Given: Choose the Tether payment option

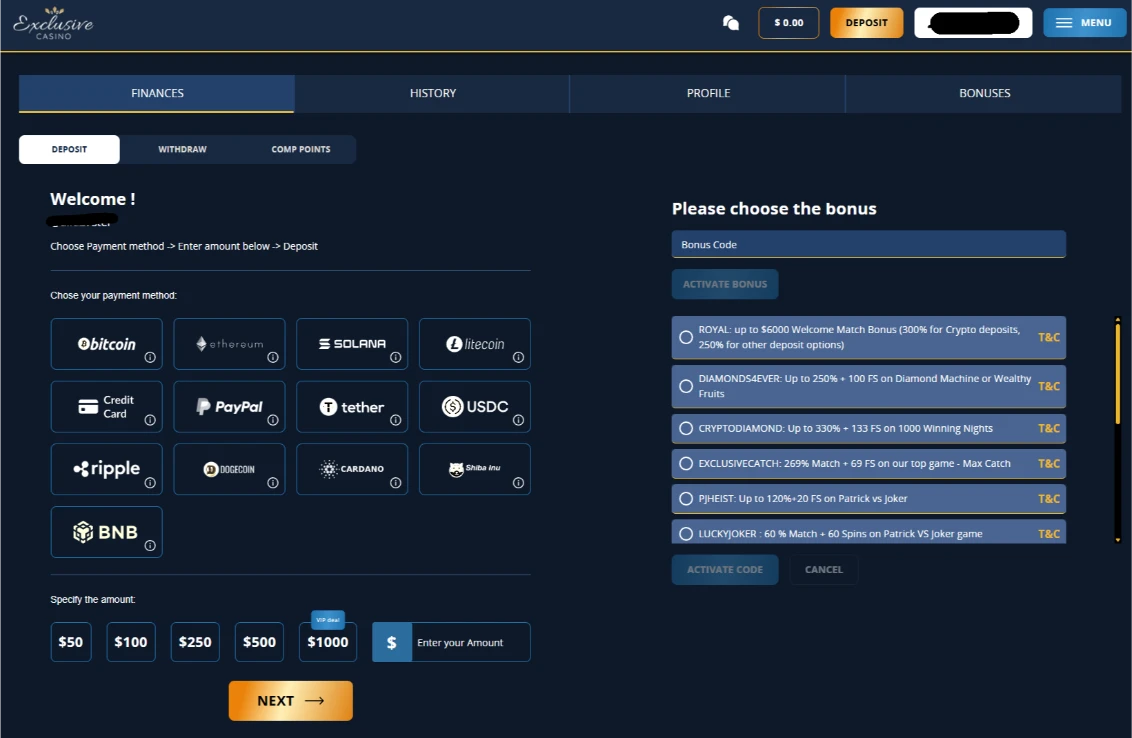Looking at the screenshot, I should [352, 406].
